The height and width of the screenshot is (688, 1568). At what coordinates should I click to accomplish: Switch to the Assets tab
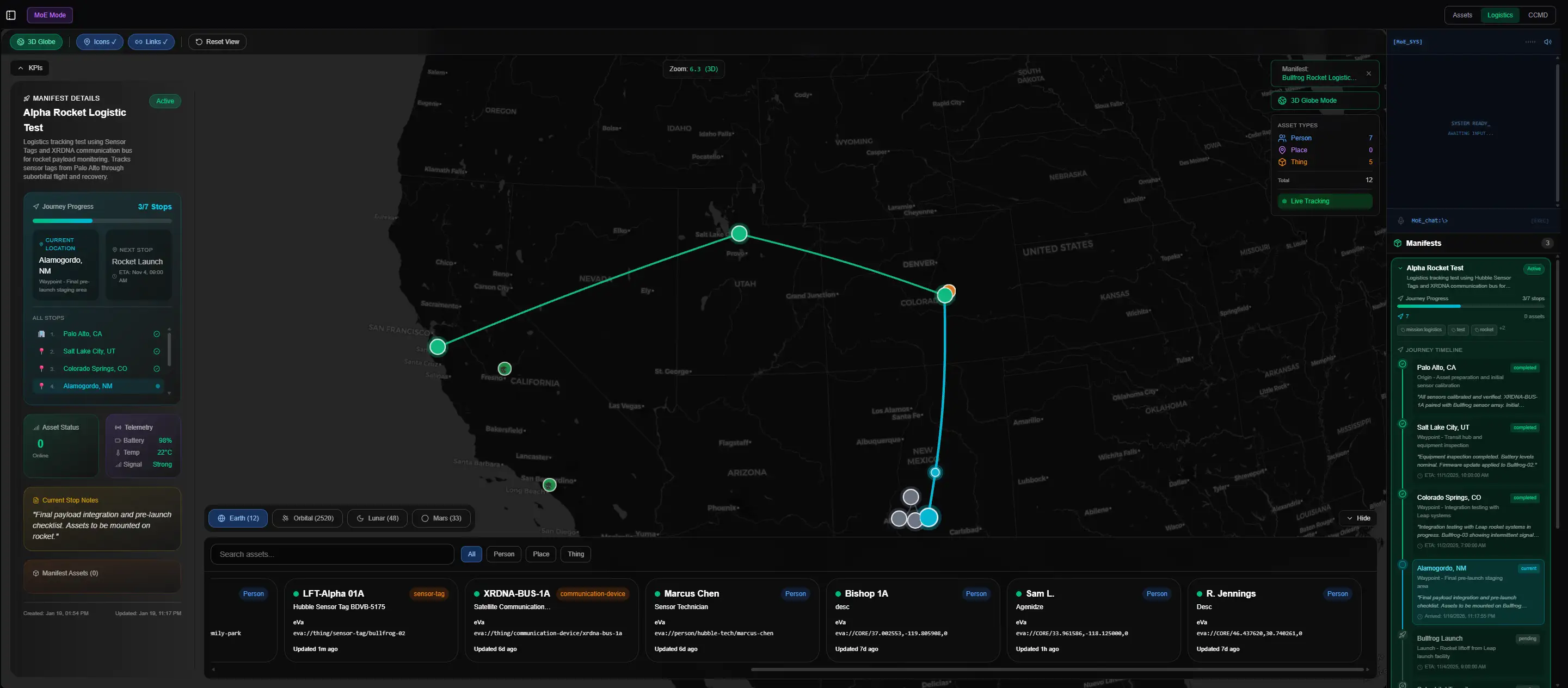[x=1462, y=15]
